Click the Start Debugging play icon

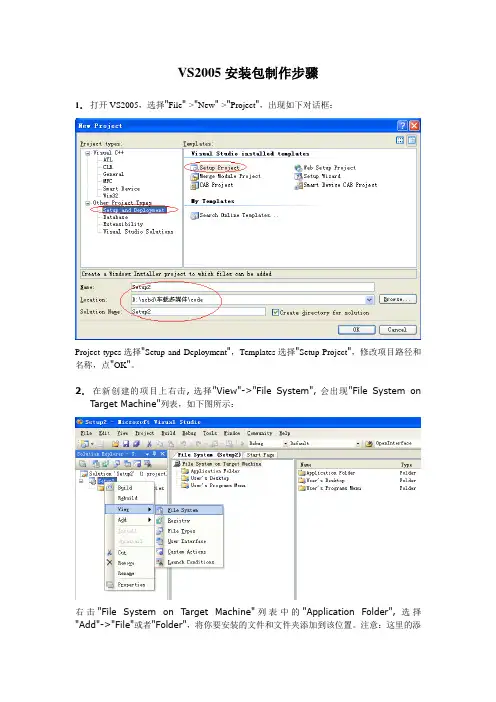pos(242,443)
